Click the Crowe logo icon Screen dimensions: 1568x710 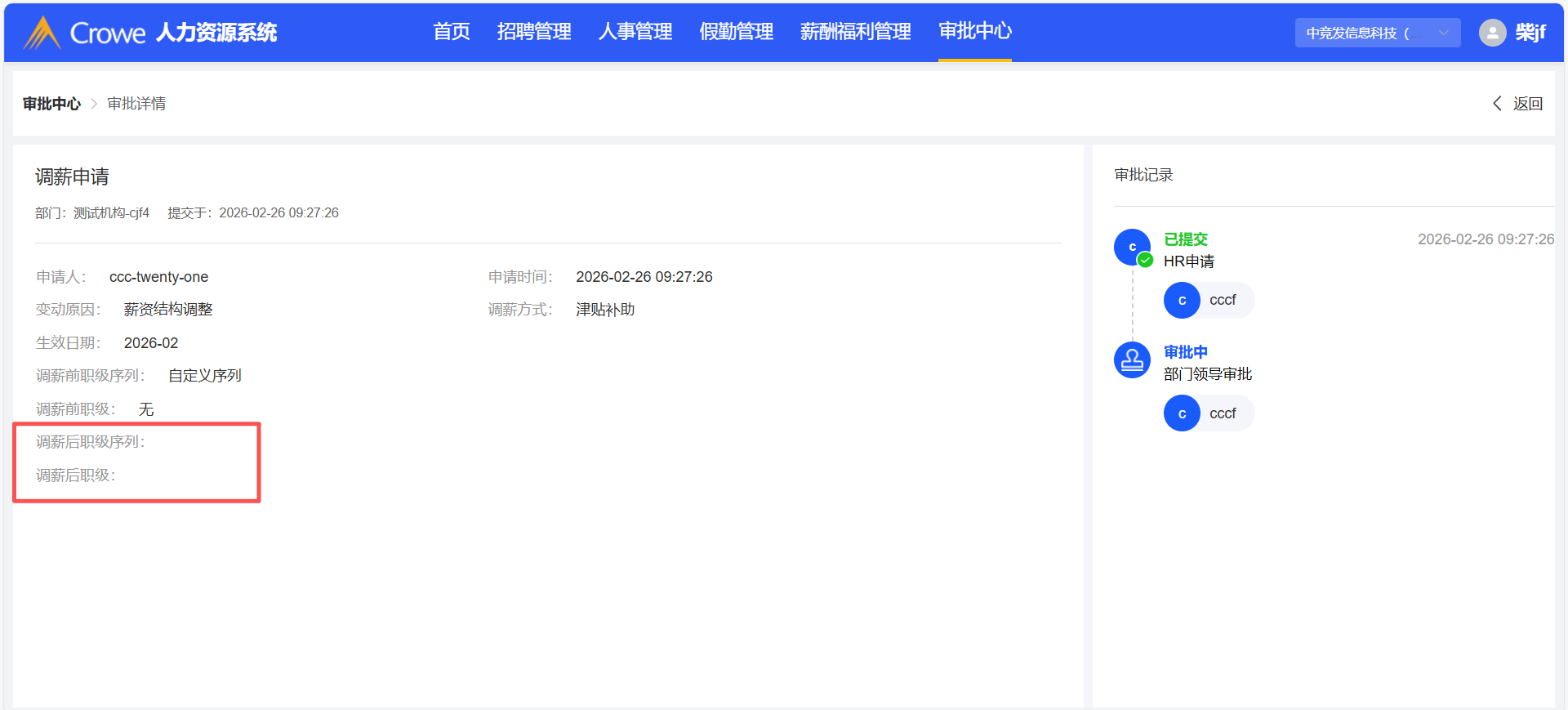[42, 33]
